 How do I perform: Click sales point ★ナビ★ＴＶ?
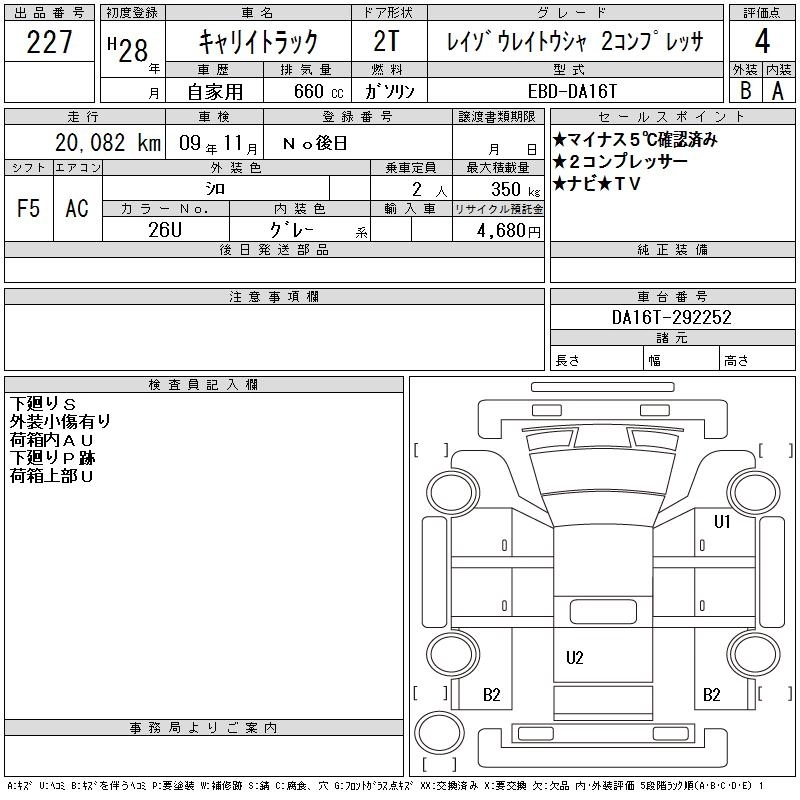coord(596,184)
